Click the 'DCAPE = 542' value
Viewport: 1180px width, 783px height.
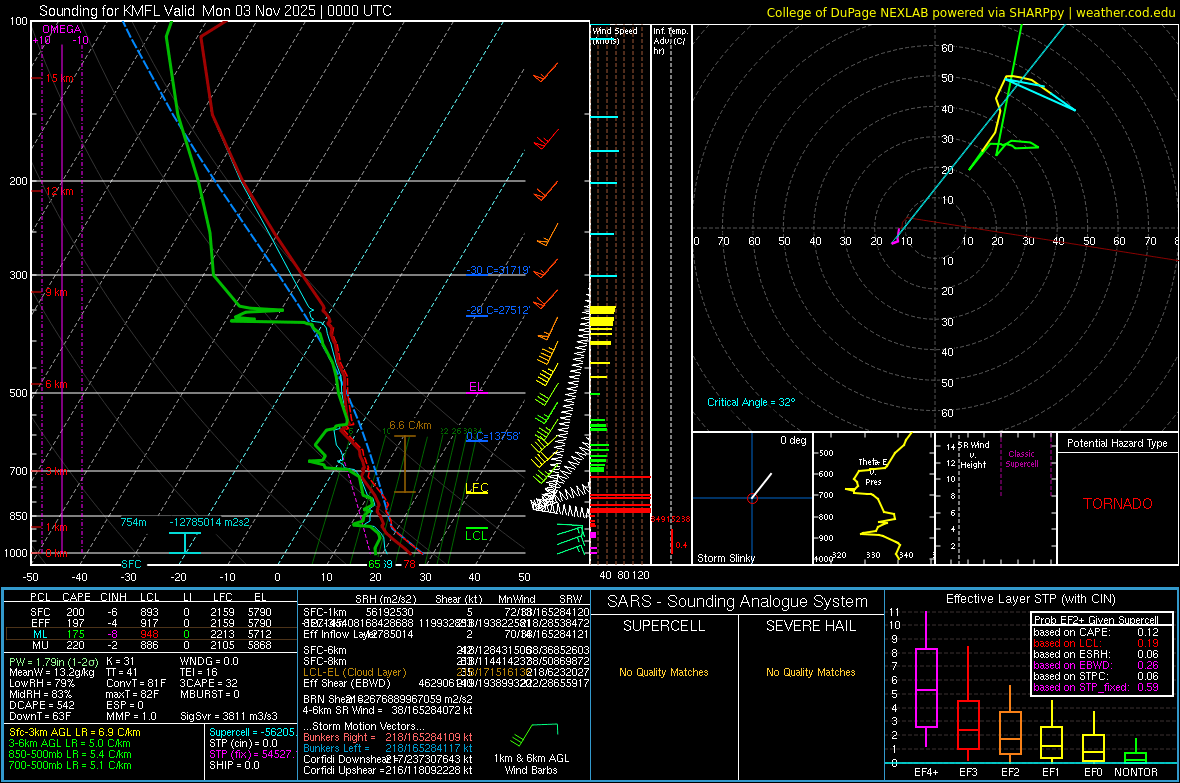click(41, 705)
